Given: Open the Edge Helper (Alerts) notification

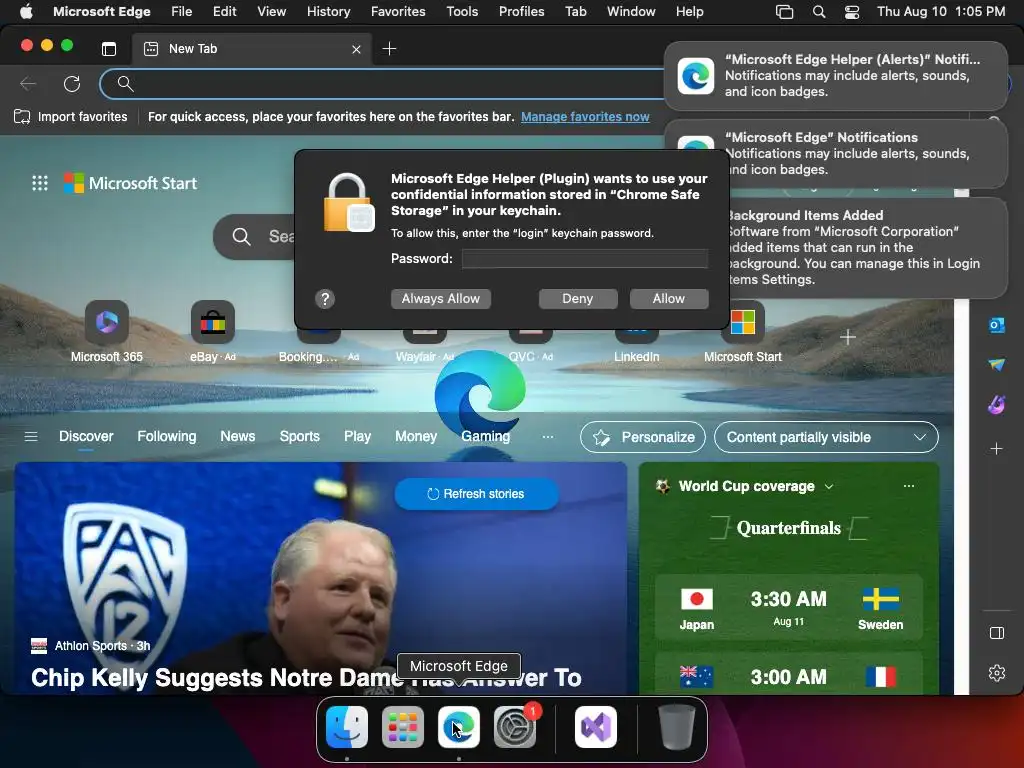Looking at the screenshot, I should [836, 76].
